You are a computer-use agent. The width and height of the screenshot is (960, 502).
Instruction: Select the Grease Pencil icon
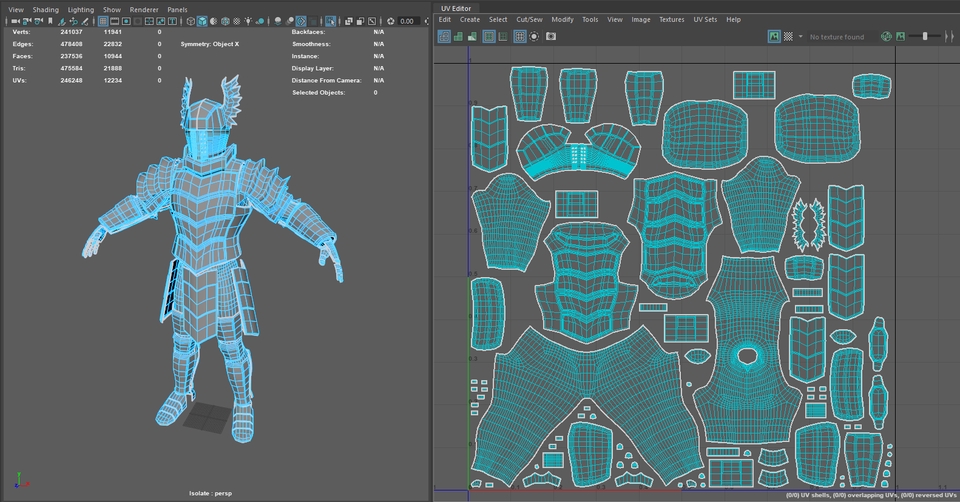pyautogui.click(x=85, y=21)
